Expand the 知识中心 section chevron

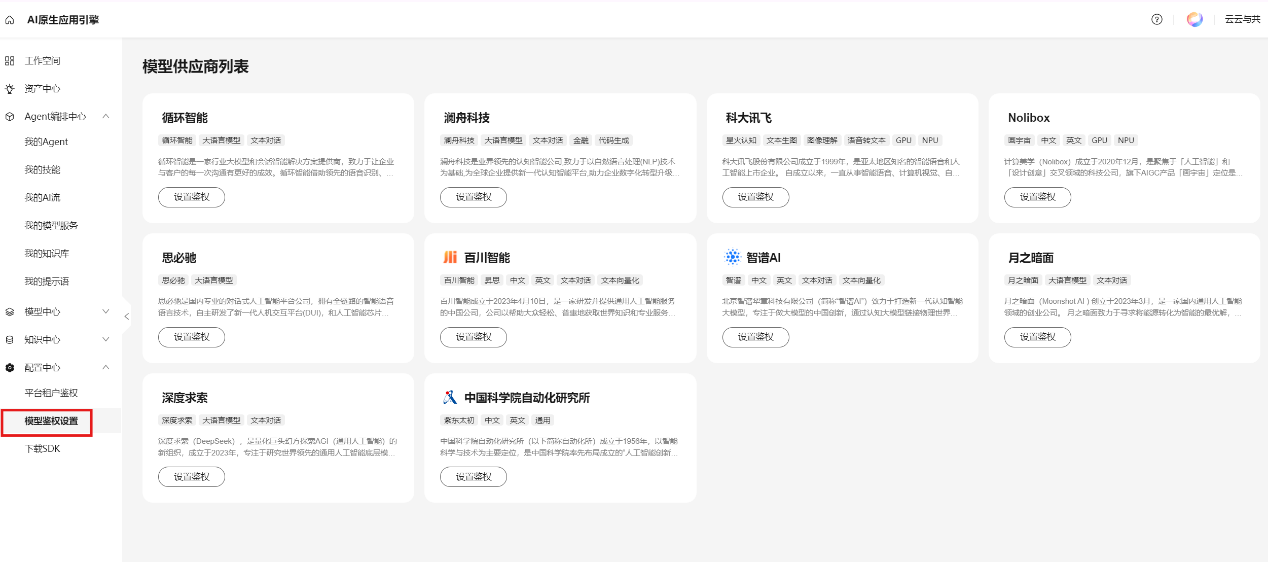coord(106,340)
